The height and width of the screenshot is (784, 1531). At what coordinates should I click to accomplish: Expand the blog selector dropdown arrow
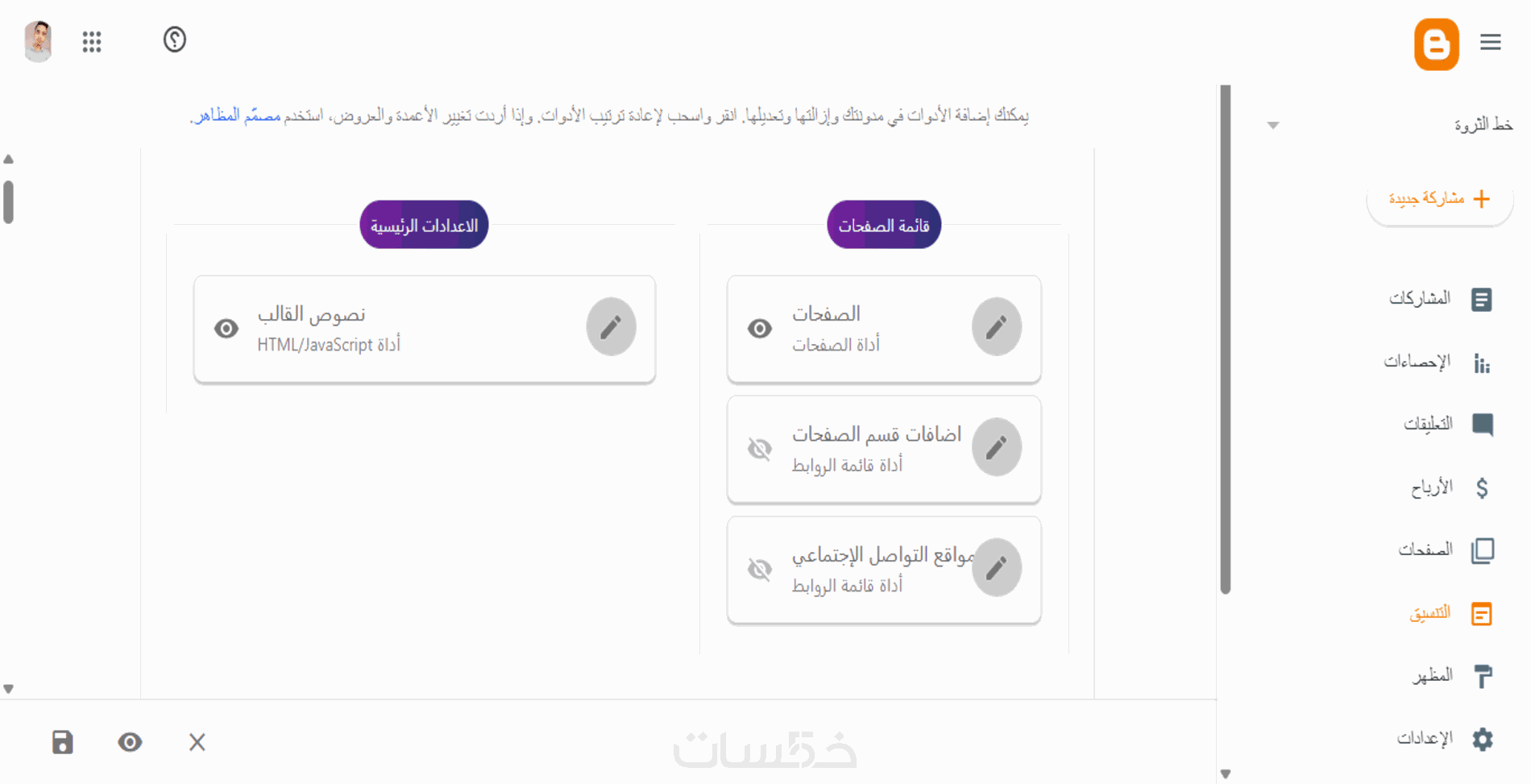coord(1273,125)
